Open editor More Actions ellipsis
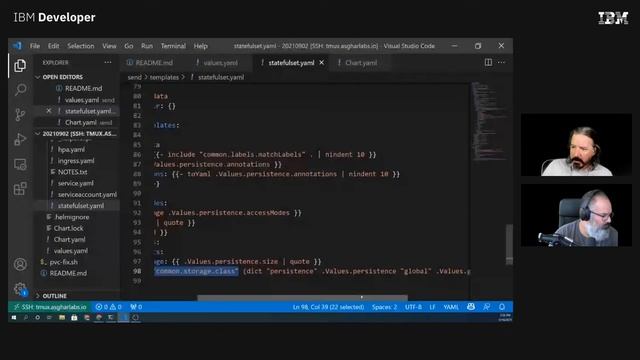 pos(502,62)
